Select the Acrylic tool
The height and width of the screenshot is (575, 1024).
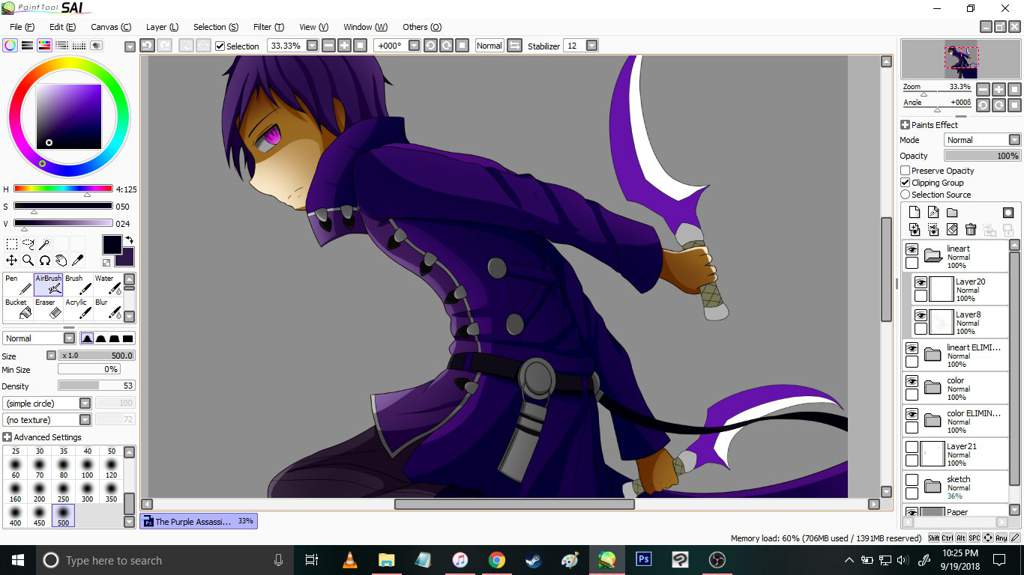click(78, 309)
